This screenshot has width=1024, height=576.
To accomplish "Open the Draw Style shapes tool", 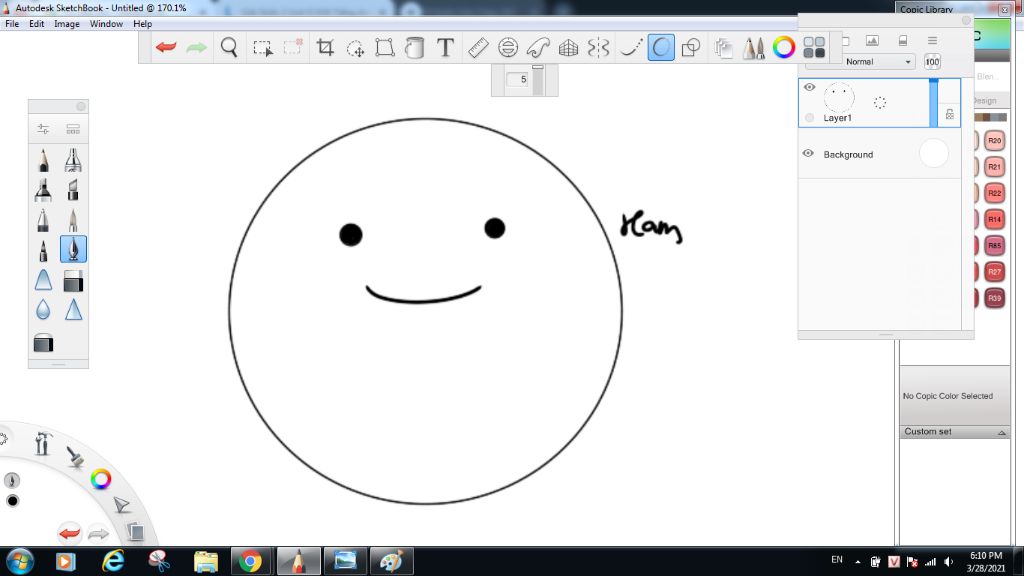I will click(690, 47).
